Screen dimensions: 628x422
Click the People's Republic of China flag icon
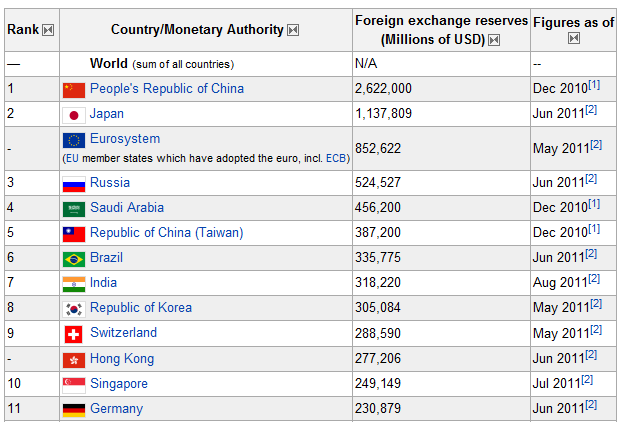pos(74,90)
